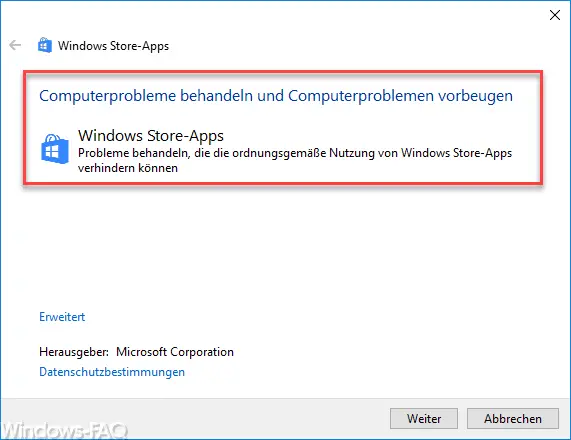Click empty white area below the red box
Viewport: 571px width, 440px height.
pyautogui.click(x=284, y=248)
